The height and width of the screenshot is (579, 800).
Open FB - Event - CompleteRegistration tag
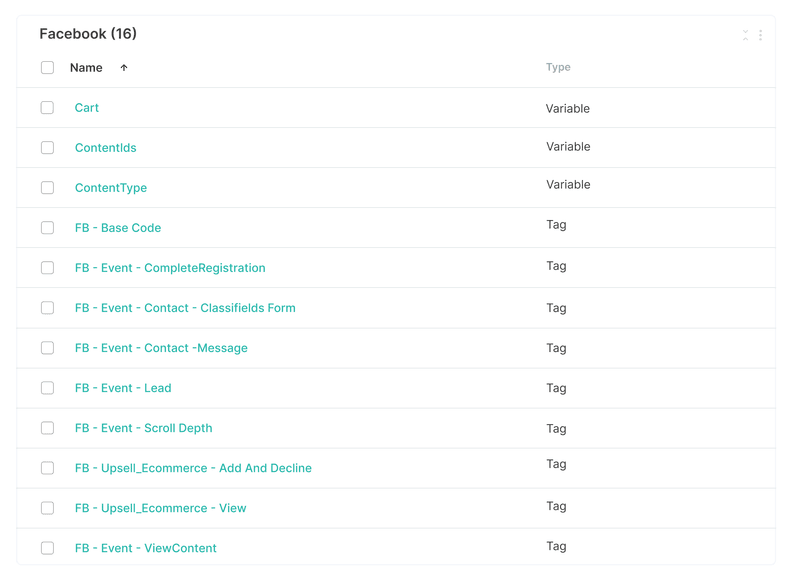(170, 268)
